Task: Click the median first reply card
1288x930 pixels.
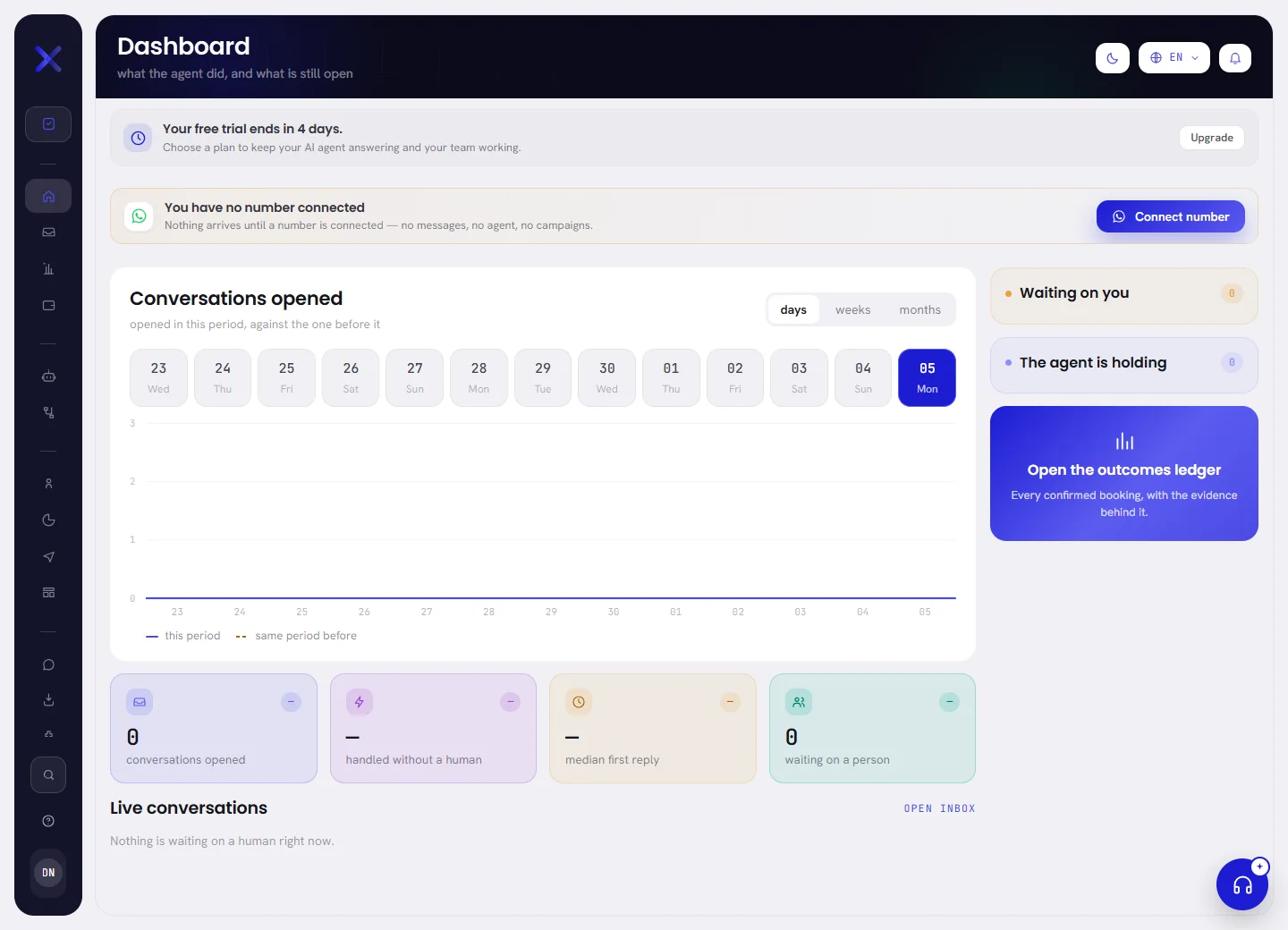Action: [653, 729]
